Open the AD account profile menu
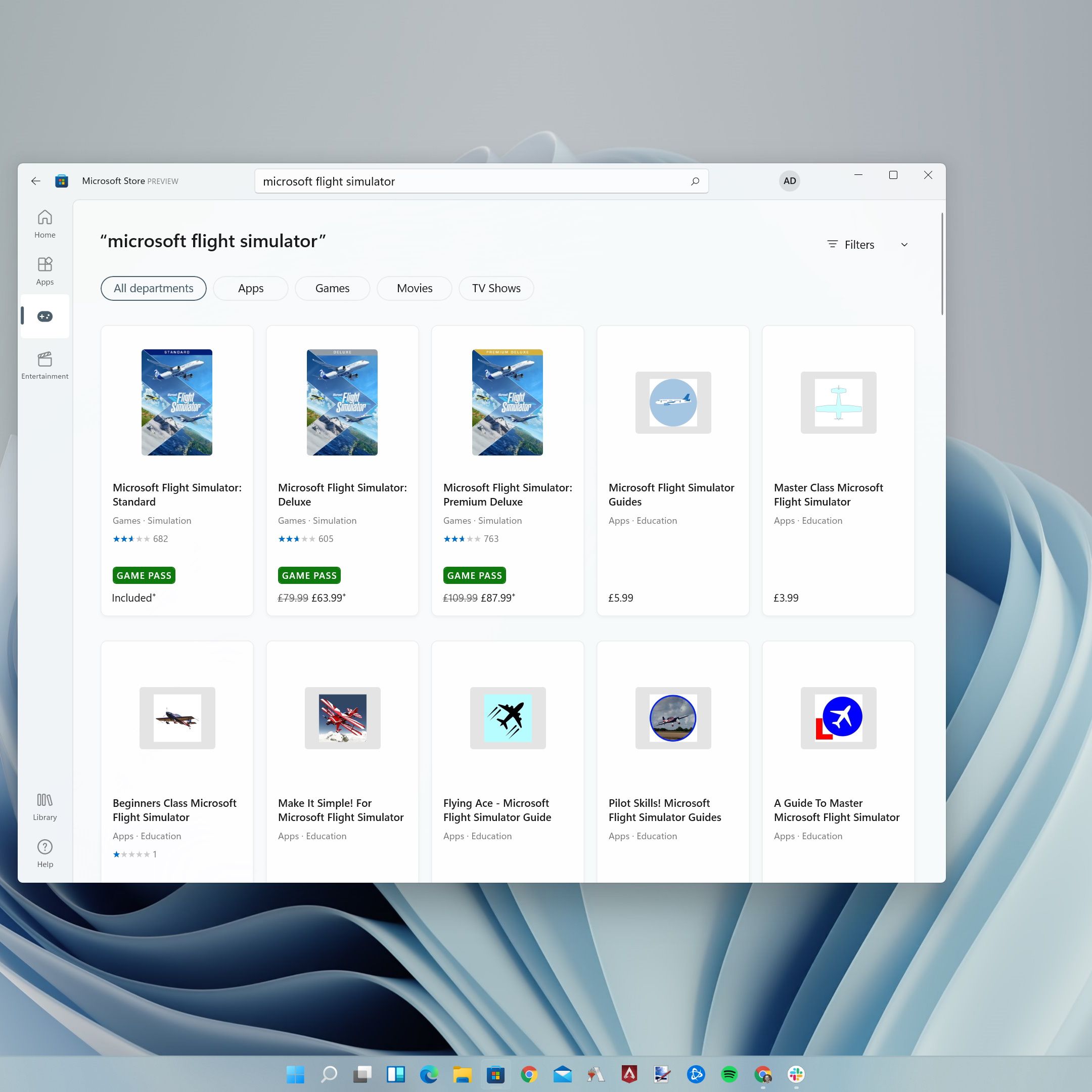The height and width of the screenshot is (1092, 1092). coord(789,181)
